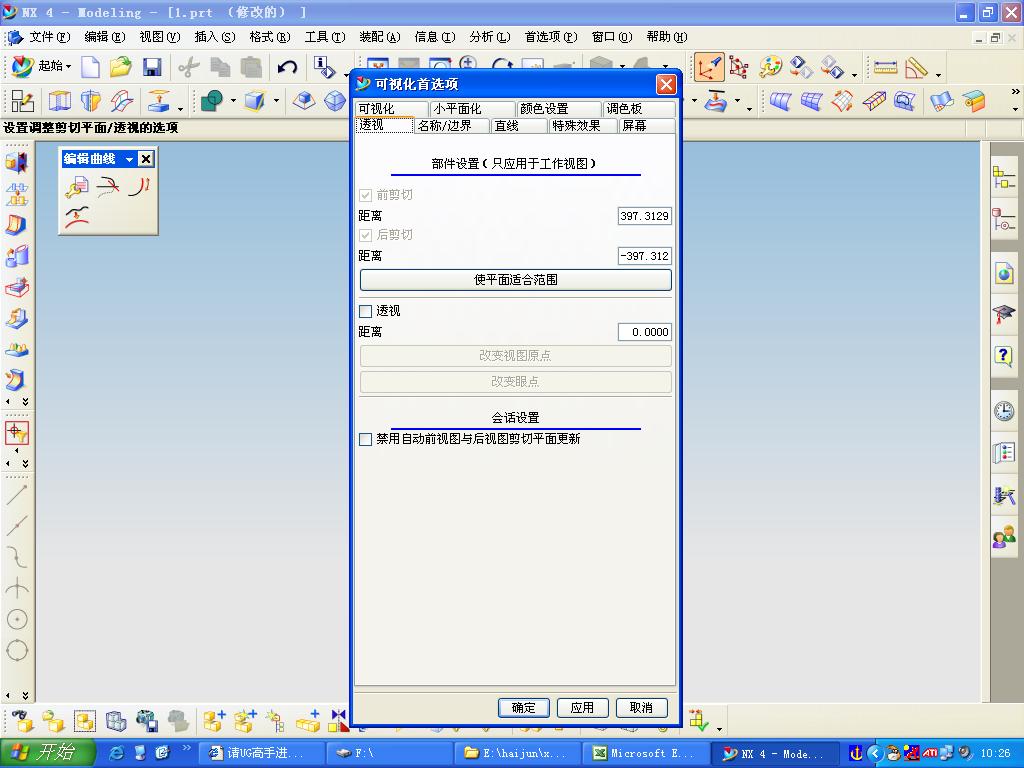
Task: Switch to the 可视化 tab
Action: 392,108
